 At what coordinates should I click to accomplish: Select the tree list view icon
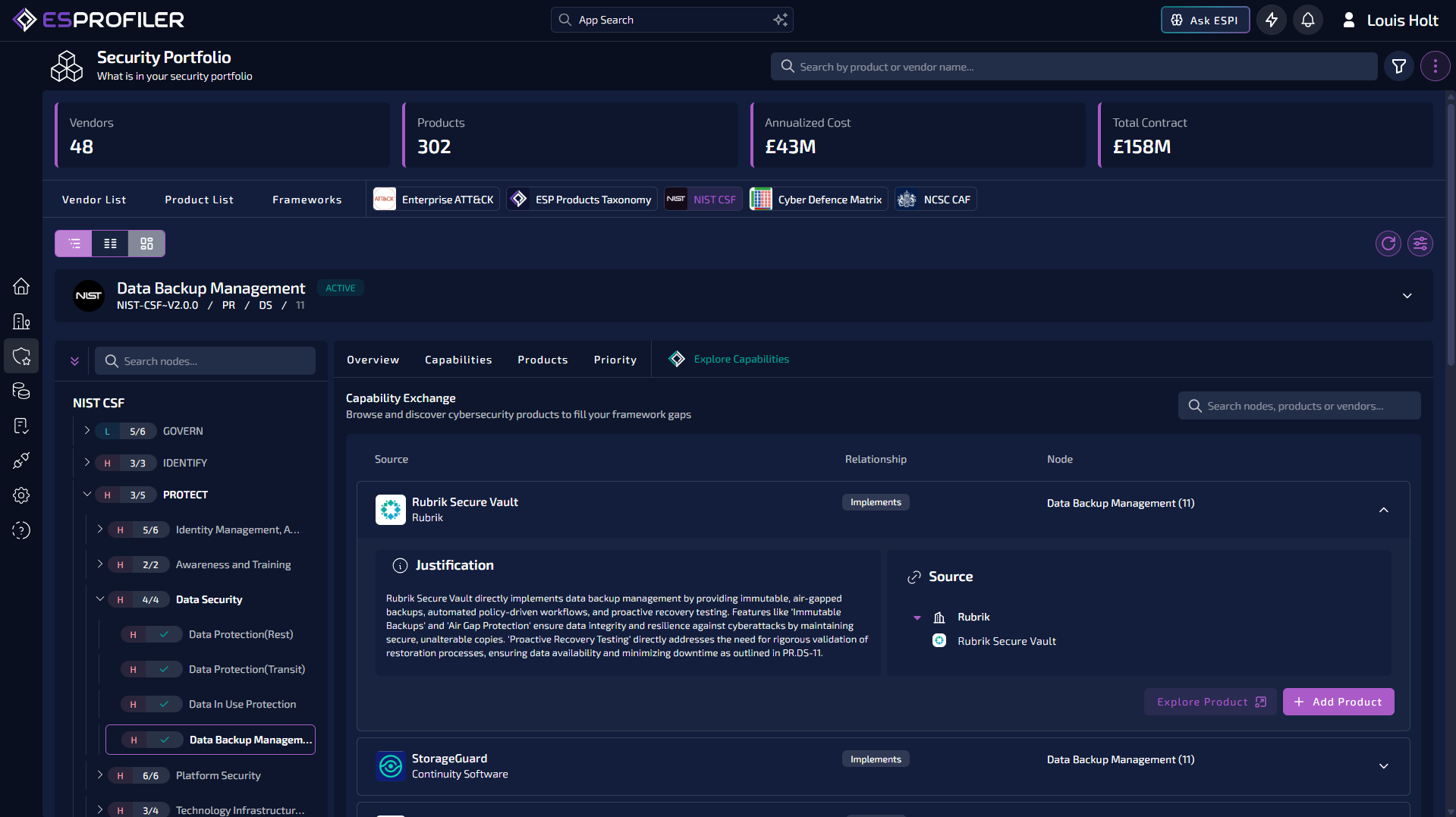(74, 244)
